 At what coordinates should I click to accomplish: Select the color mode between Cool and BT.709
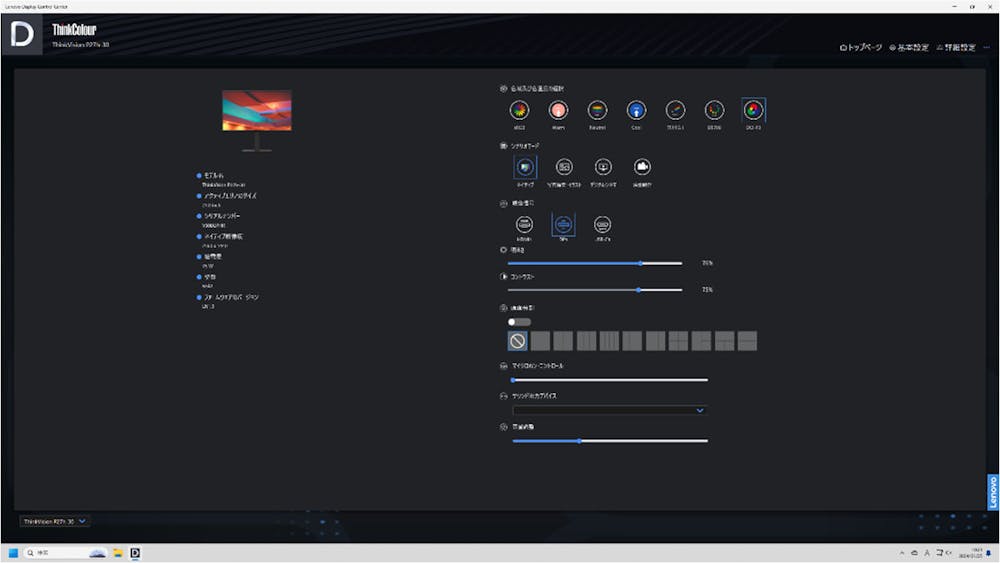tap(675, 110)
